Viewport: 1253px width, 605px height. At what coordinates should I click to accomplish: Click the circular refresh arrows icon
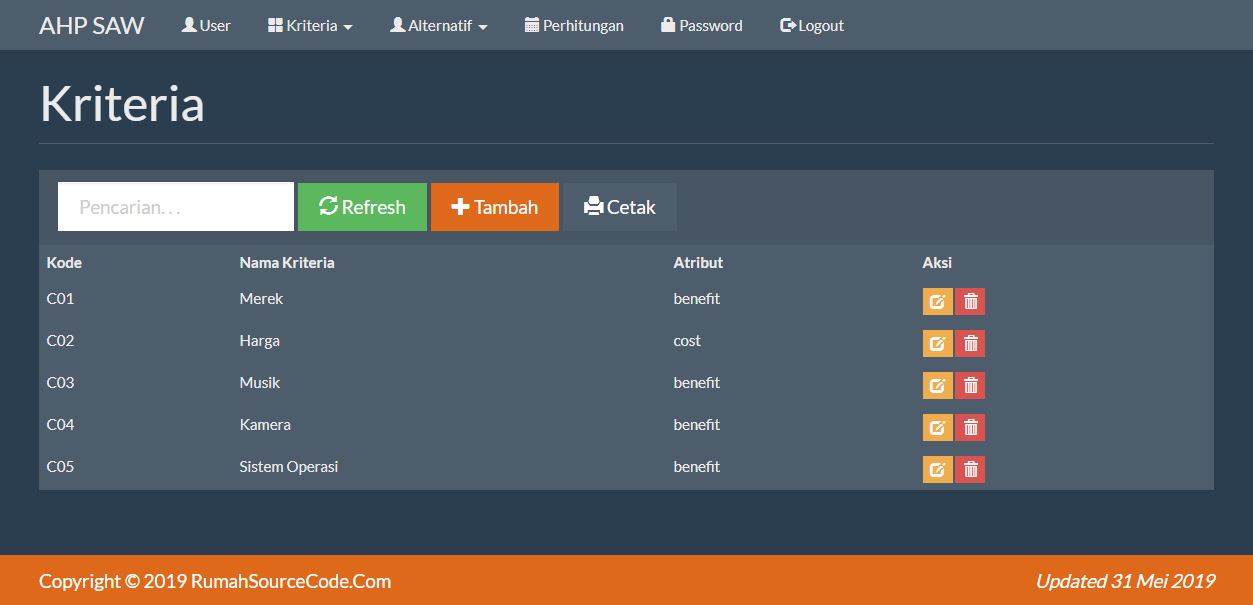(328, 207)
